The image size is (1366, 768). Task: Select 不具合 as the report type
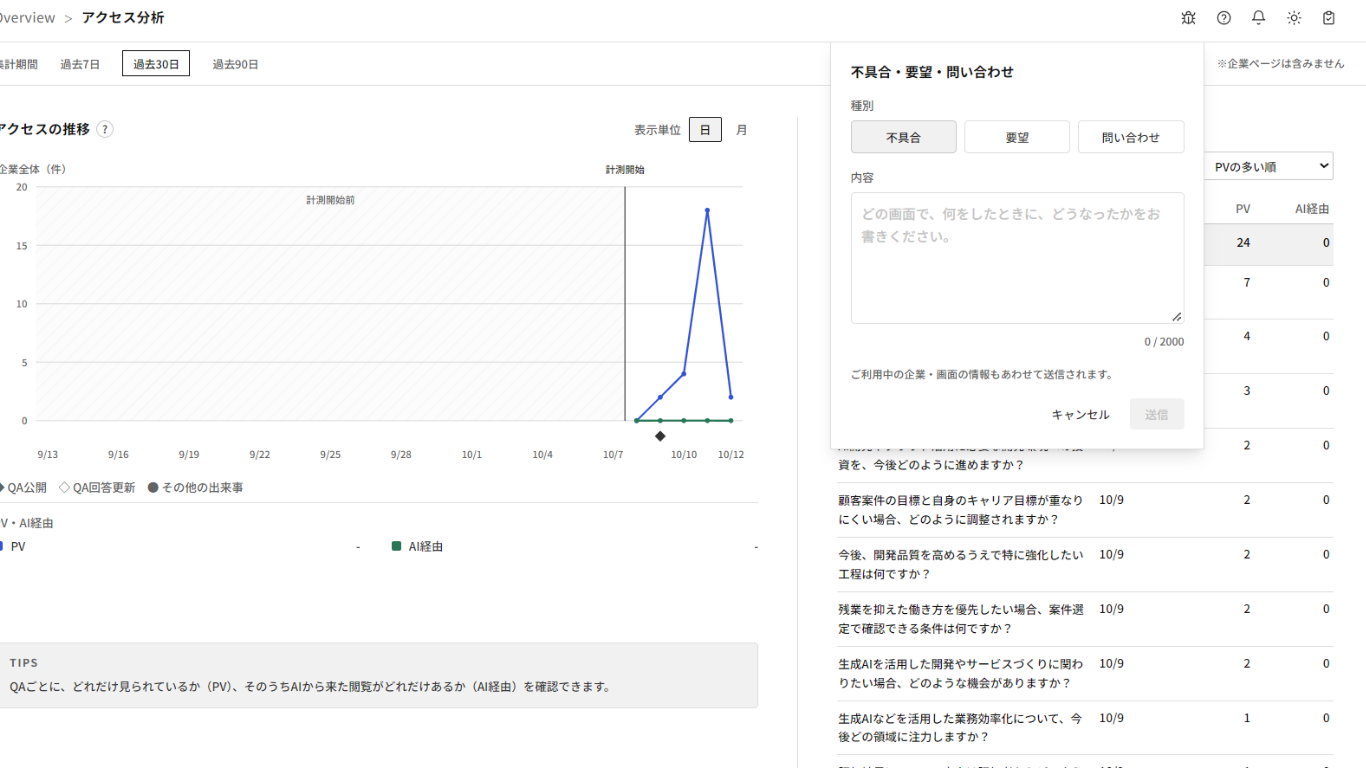pos(903,137)
